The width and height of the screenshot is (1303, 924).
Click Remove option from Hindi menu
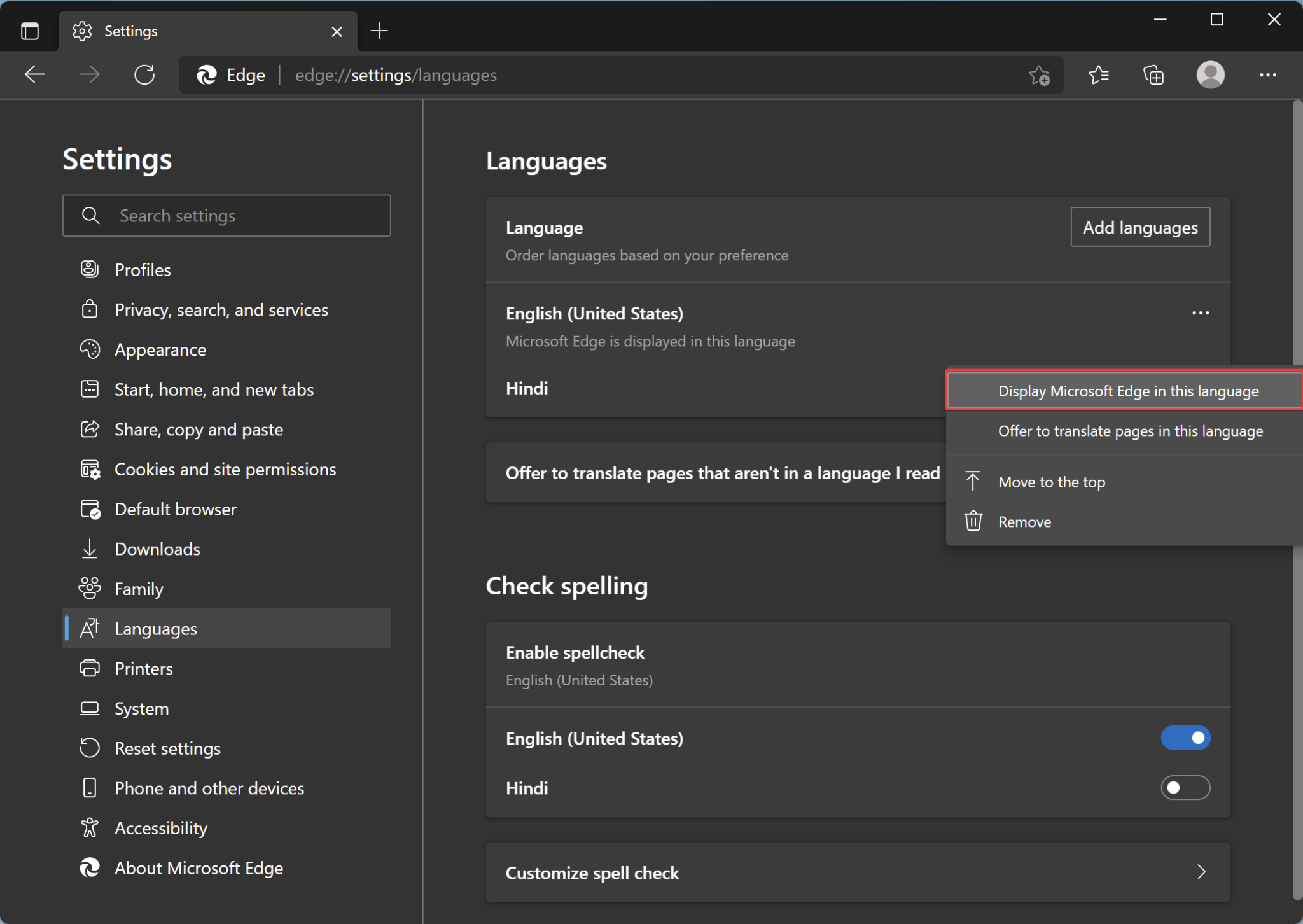point(1024,521)
